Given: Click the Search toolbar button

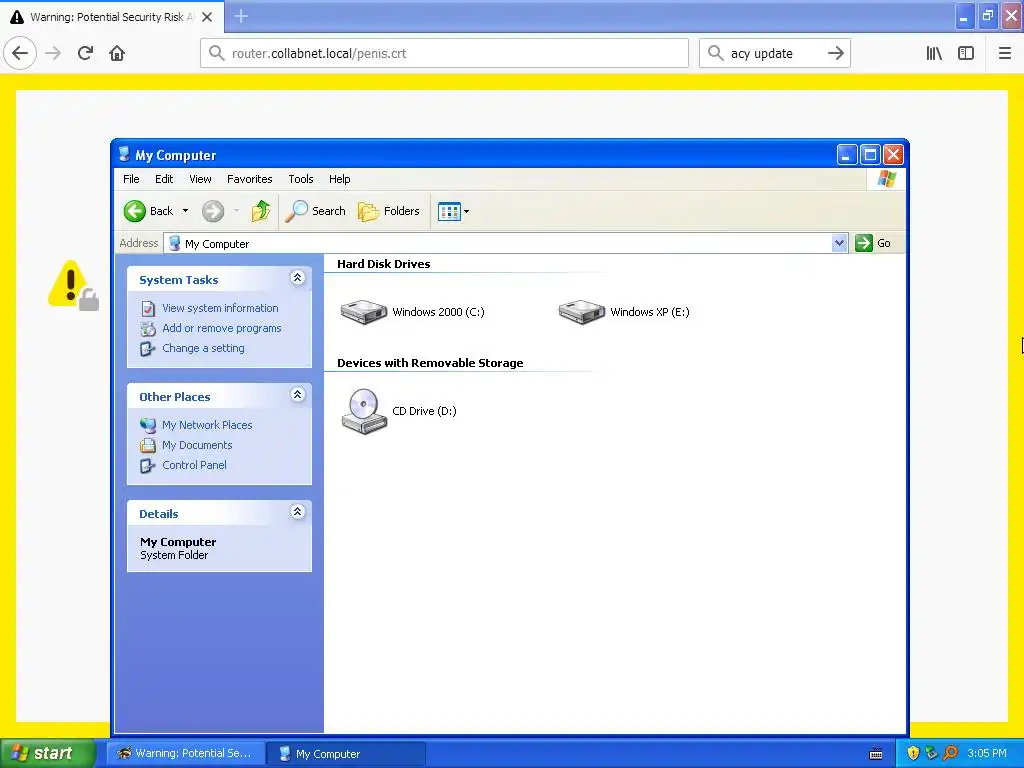Looking at the screenshot, I should pos(315,211).
